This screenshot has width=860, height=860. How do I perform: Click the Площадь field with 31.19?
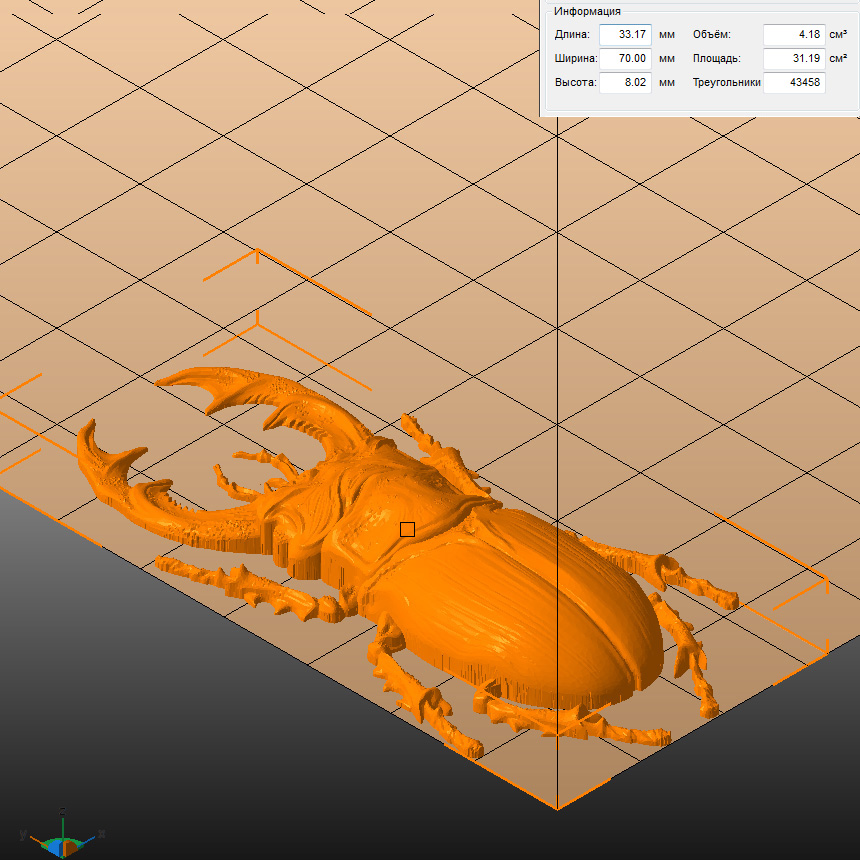794,58
